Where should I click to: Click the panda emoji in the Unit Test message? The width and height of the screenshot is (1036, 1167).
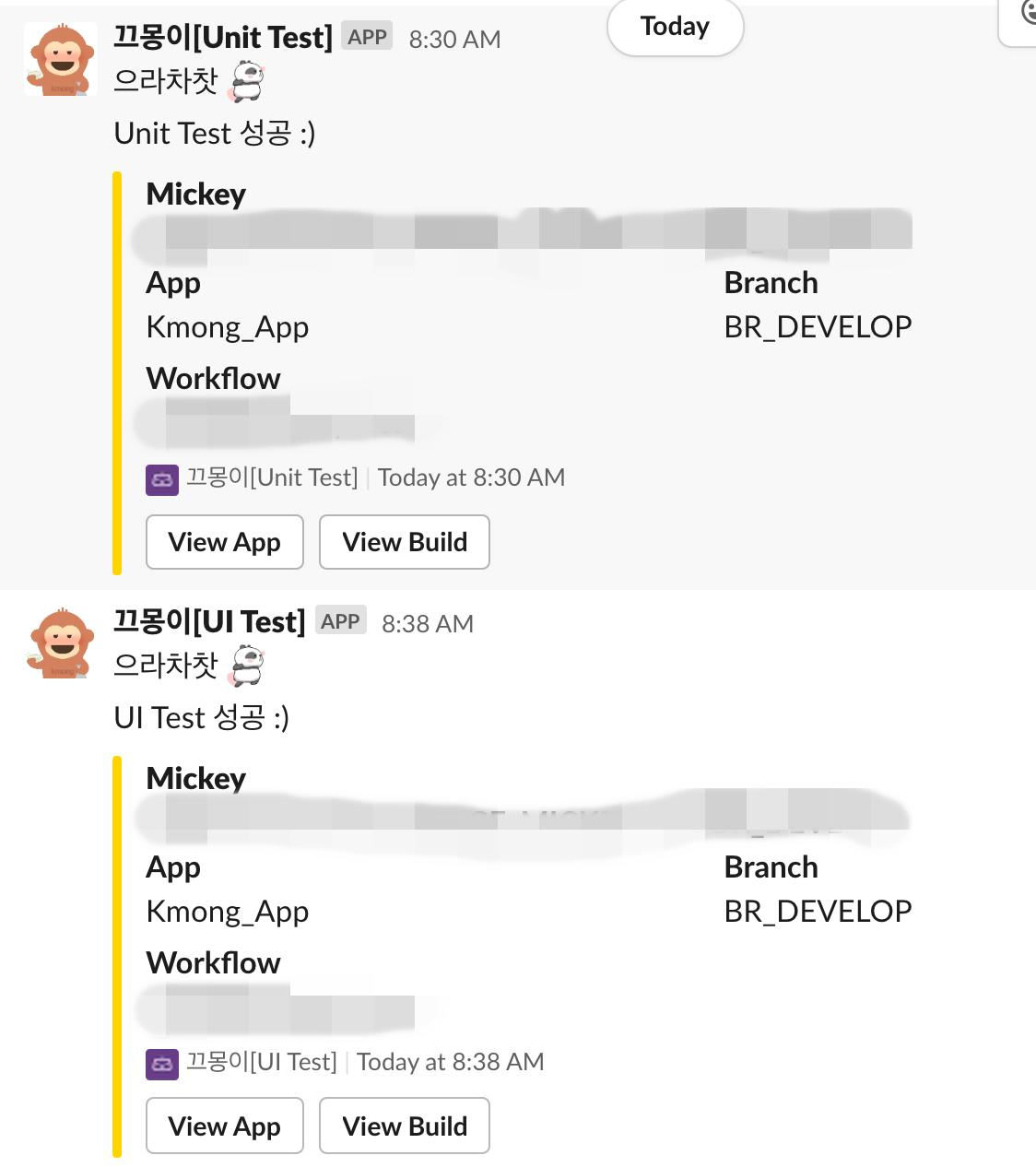tap(247, 81)
